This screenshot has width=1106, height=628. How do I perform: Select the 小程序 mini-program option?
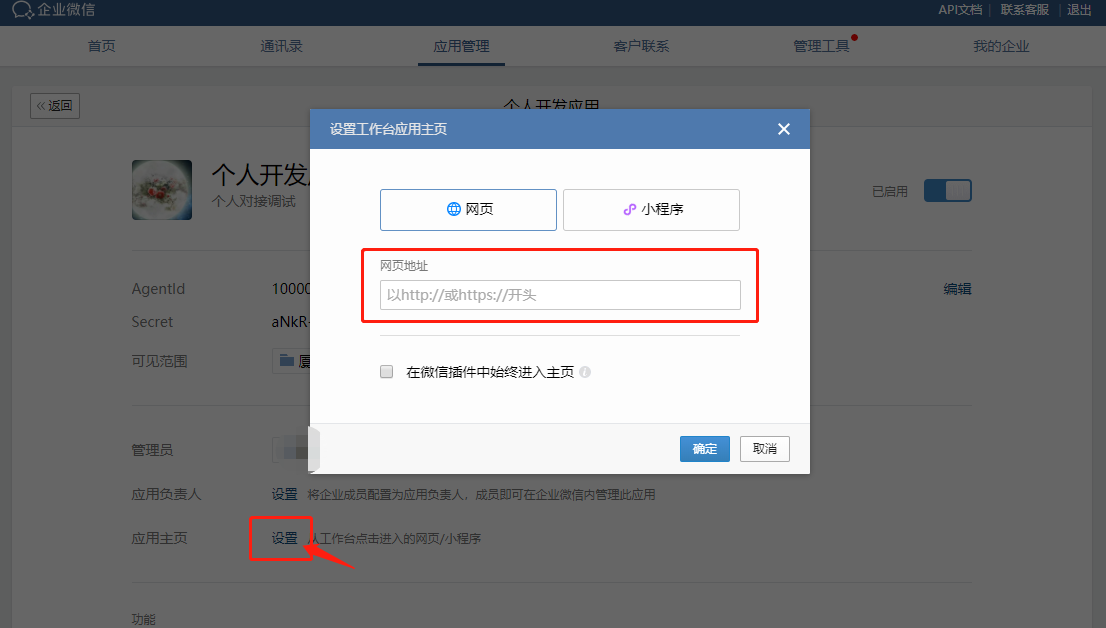point(651,210)
